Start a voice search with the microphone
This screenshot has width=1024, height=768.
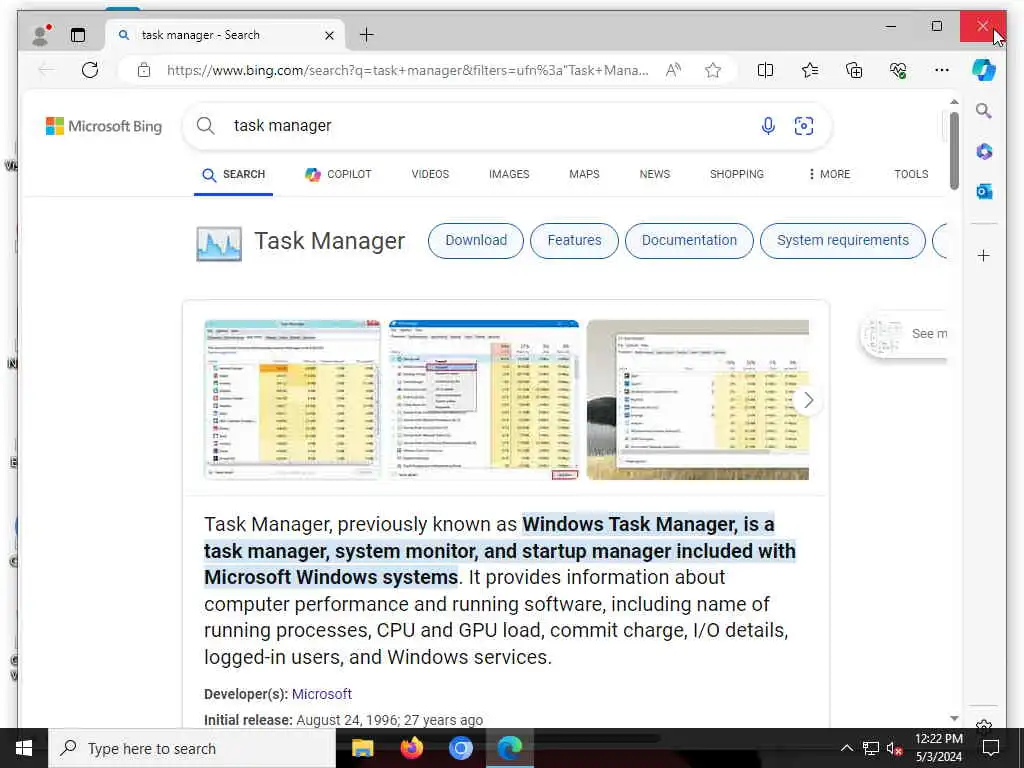[x=769, y=125]
